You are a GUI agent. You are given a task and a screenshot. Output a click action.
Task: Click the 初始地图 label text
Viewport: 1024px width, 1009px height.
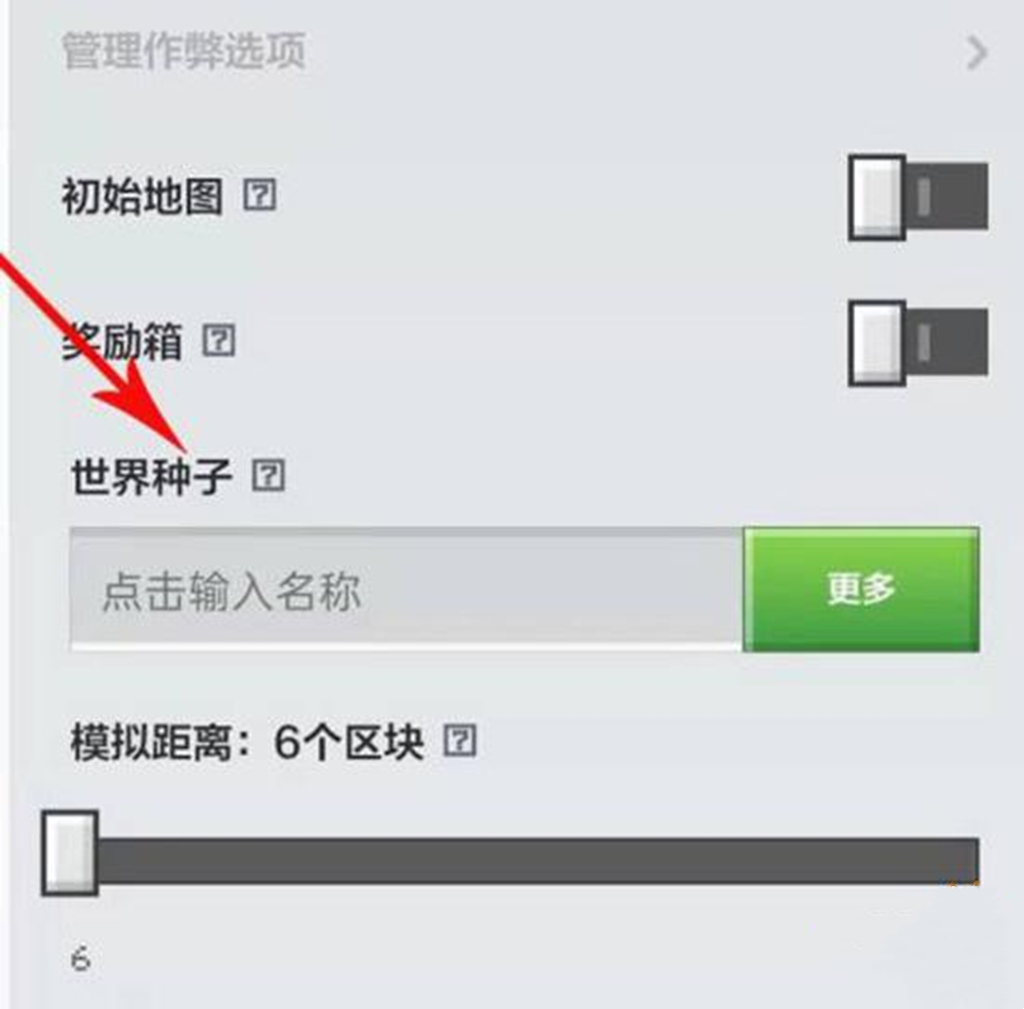tap(142, 196)
